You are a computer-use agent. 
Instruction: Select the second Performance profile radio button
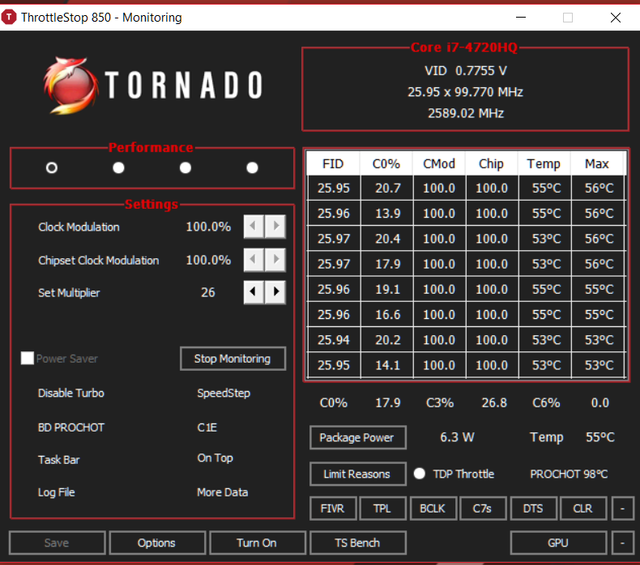tap(118, 168)
